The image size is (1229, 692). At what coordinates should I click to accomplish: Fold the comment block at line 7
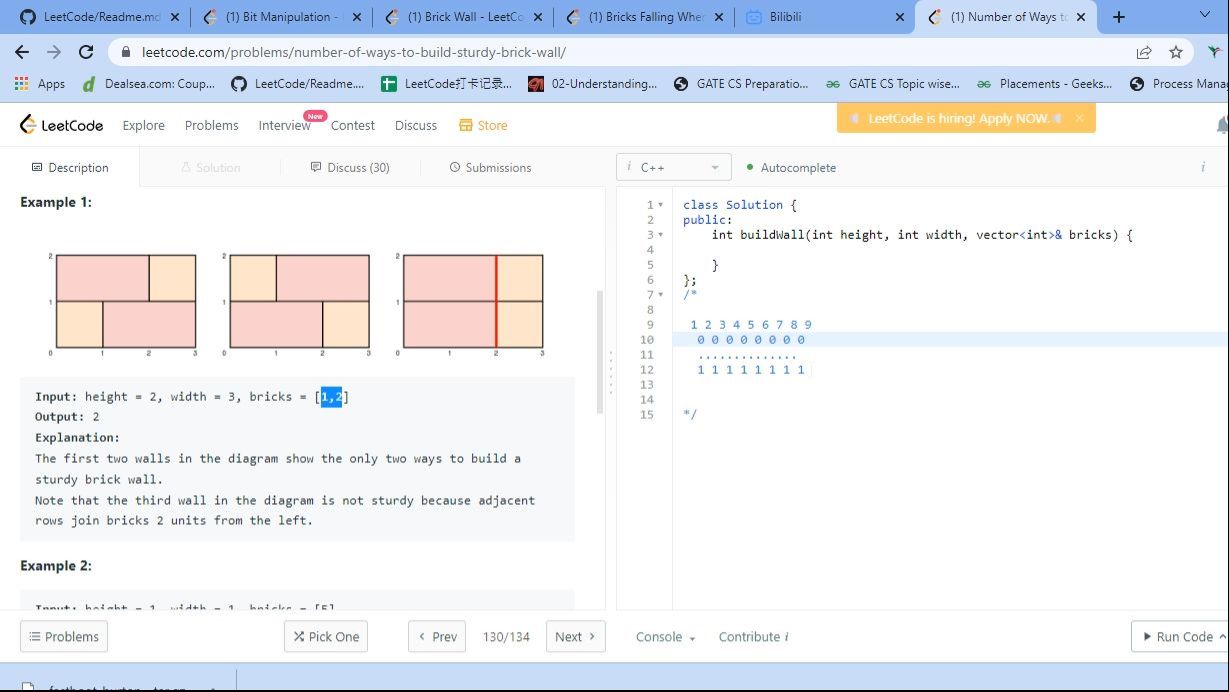660,295
